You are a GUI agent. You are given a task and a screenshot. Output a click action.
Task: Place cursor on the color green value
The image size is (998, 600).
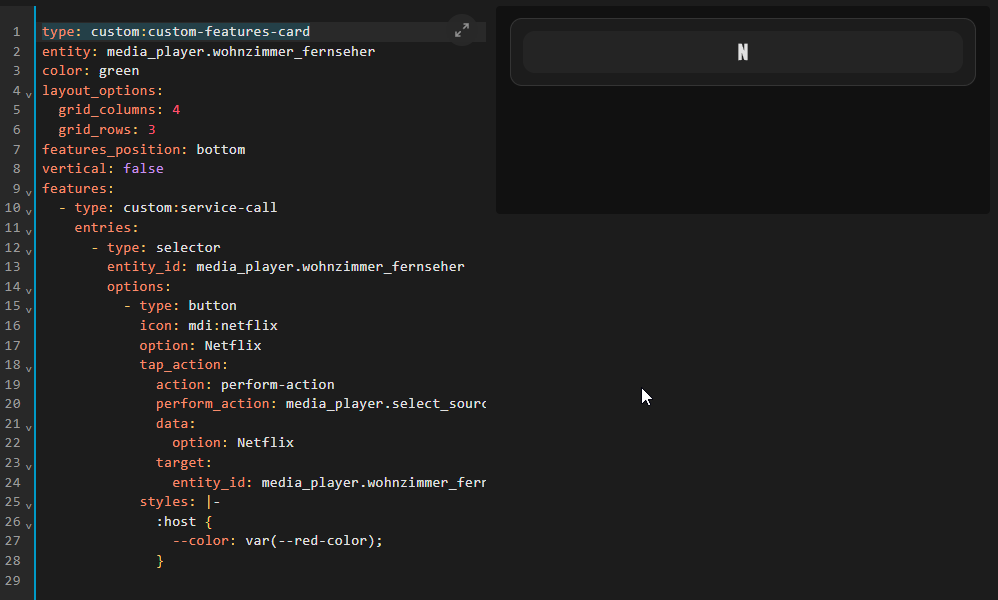(119, 71)
